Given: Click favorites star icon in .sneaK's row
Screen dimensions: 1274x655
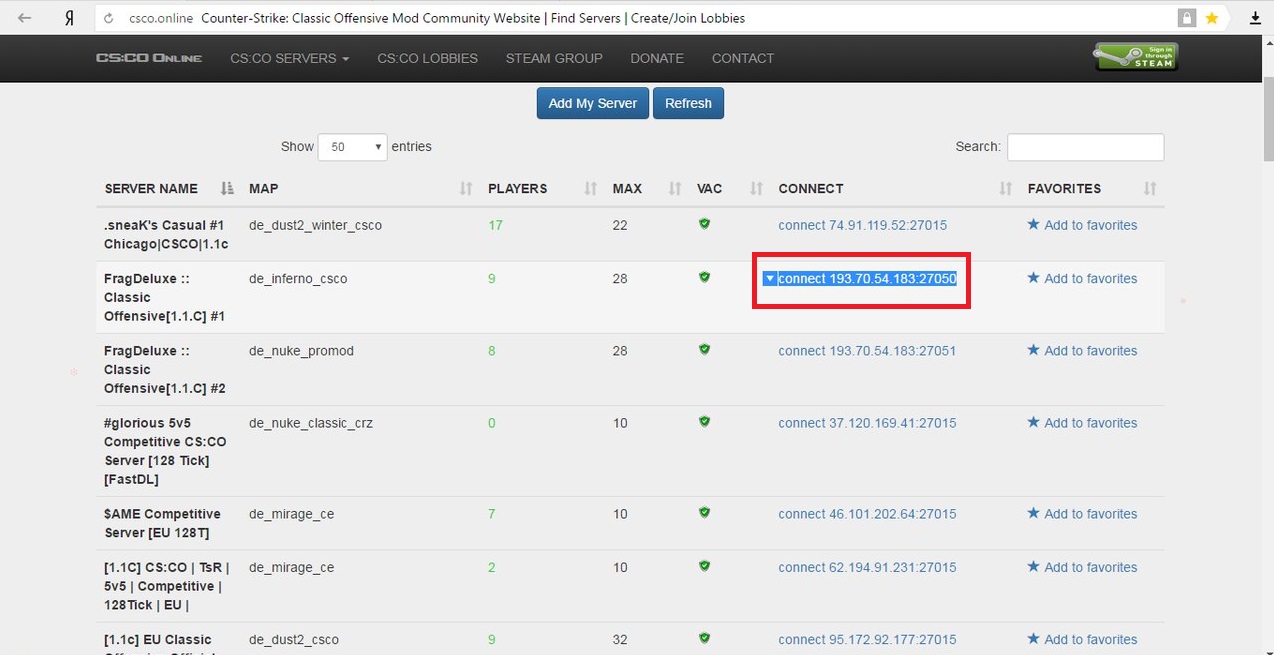Looking at the screenshot, I should click(x=1033, y=224).
